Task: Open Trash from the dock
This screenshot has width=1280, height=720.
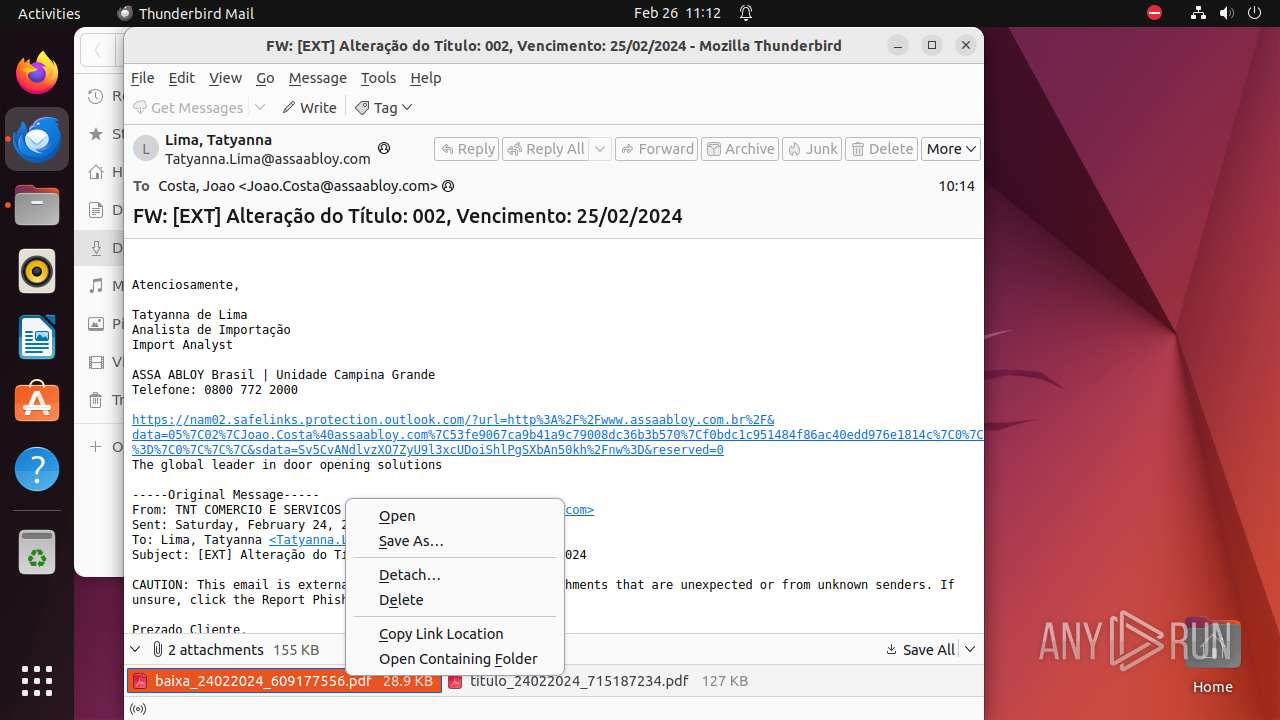Action: click(x=37, y=553)
